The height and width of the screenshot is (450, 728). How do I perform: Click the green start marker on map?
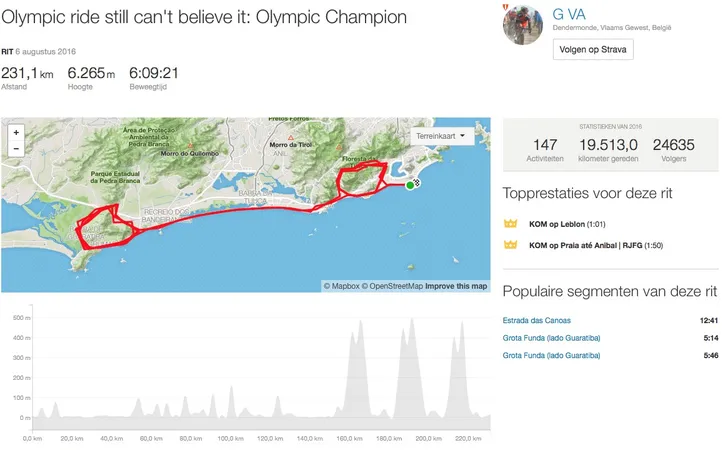(410, 185)
